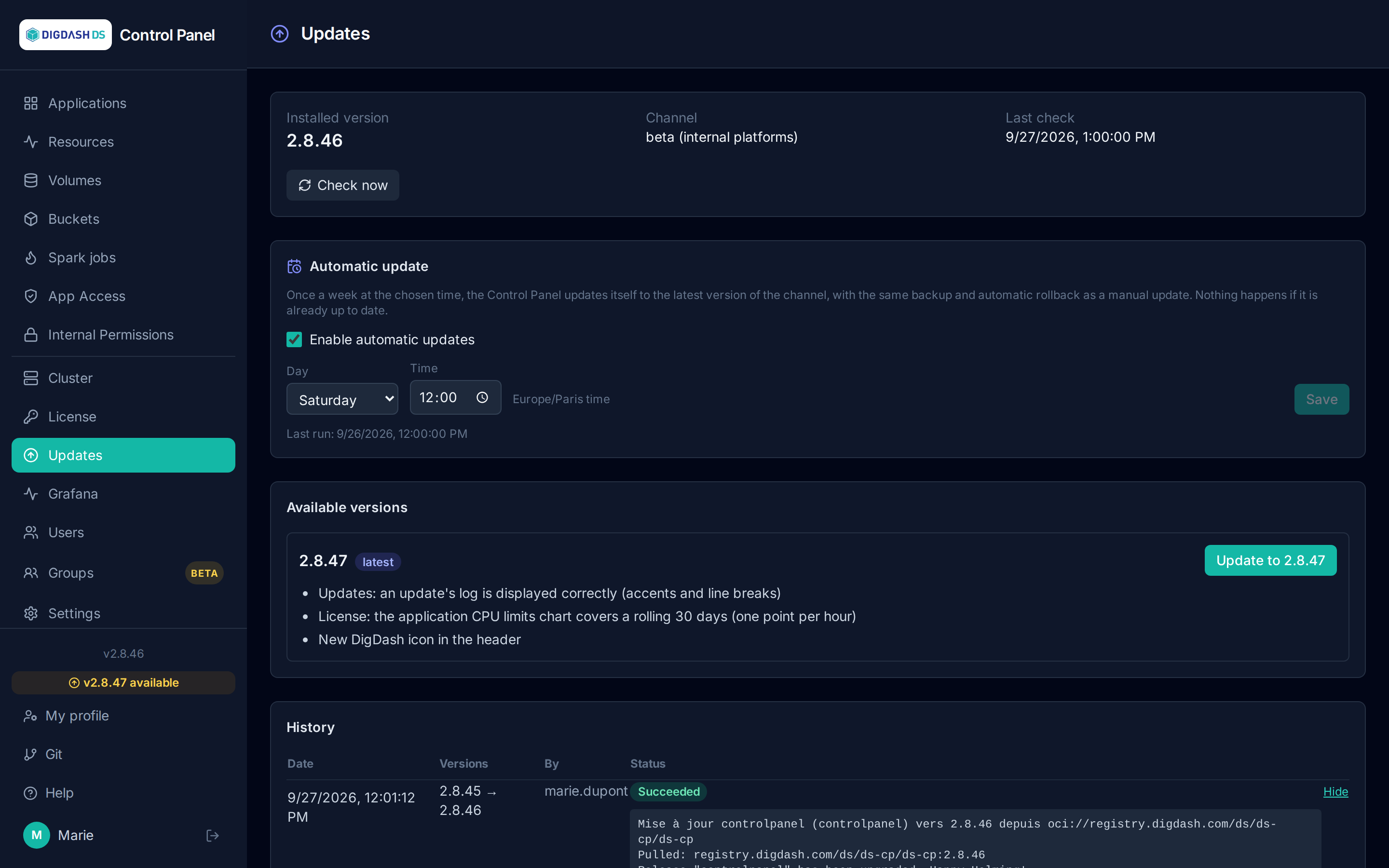Click the Git branch icon
The image size is (1389, 868).
30,754
